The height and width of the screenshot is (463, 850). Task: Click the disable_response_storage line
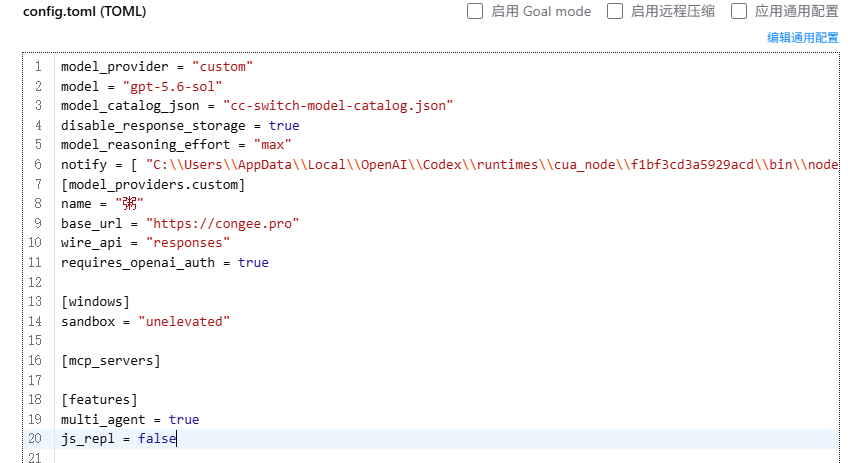tap(180, 125)
